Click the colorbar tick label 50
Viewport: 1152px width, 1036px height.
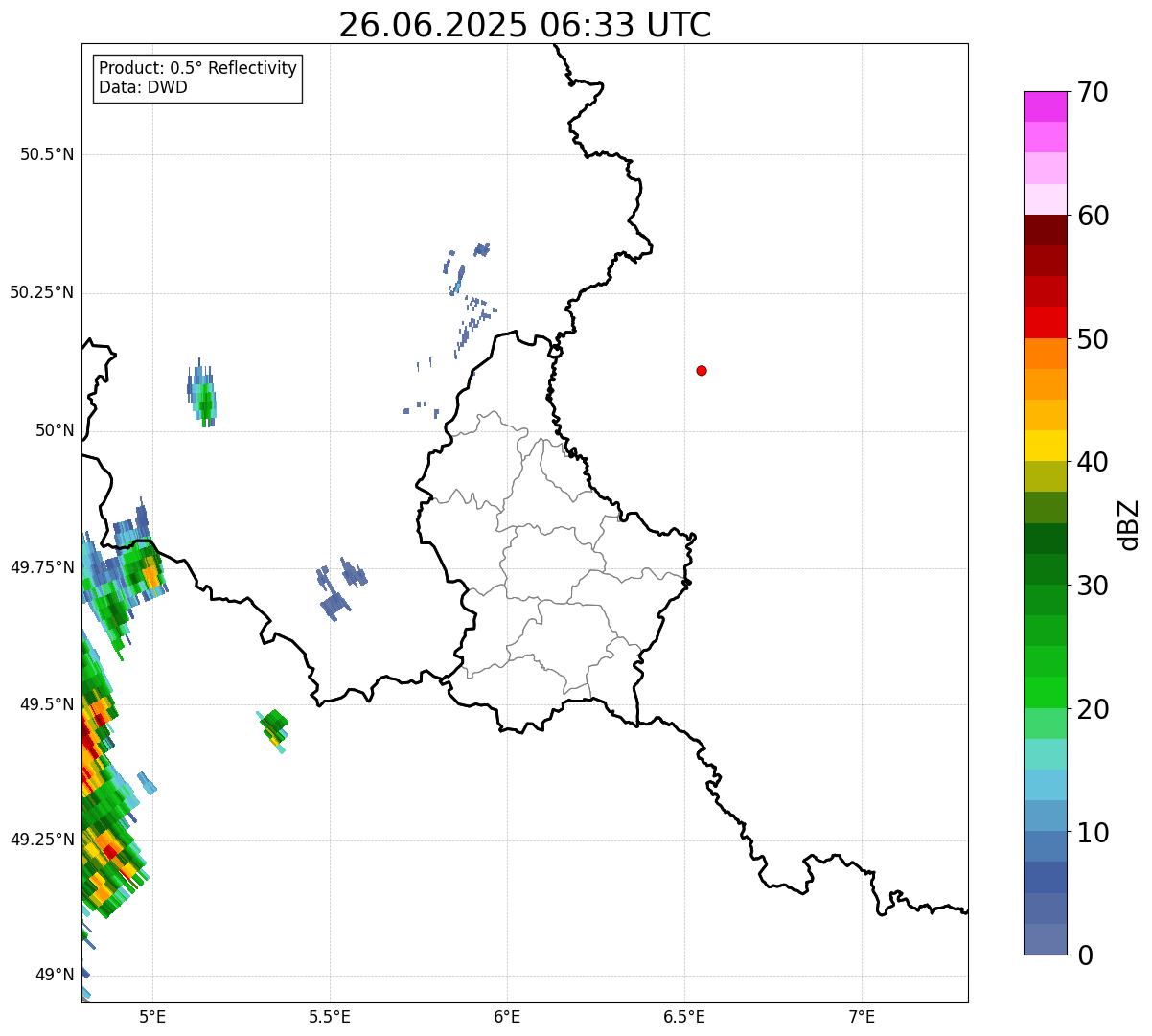click(1093, 339)
